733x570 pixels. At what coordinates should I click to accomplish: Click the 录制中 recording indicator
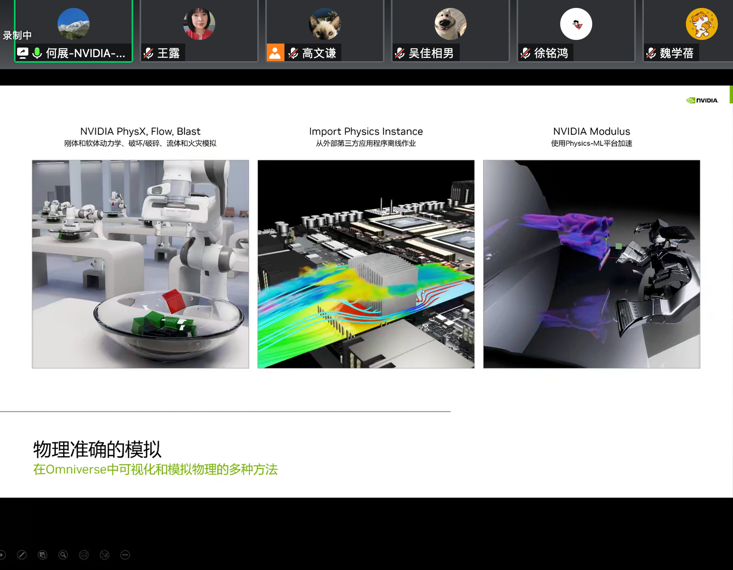pyautogui.click(x=17, y=35)
